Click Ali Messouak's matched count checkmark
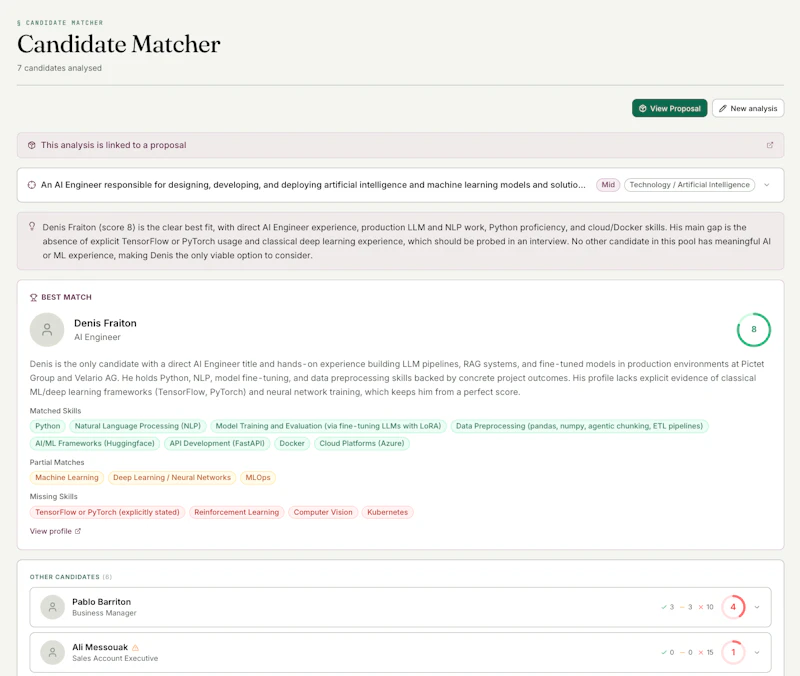The image size is (800, 676). (664, 653)
